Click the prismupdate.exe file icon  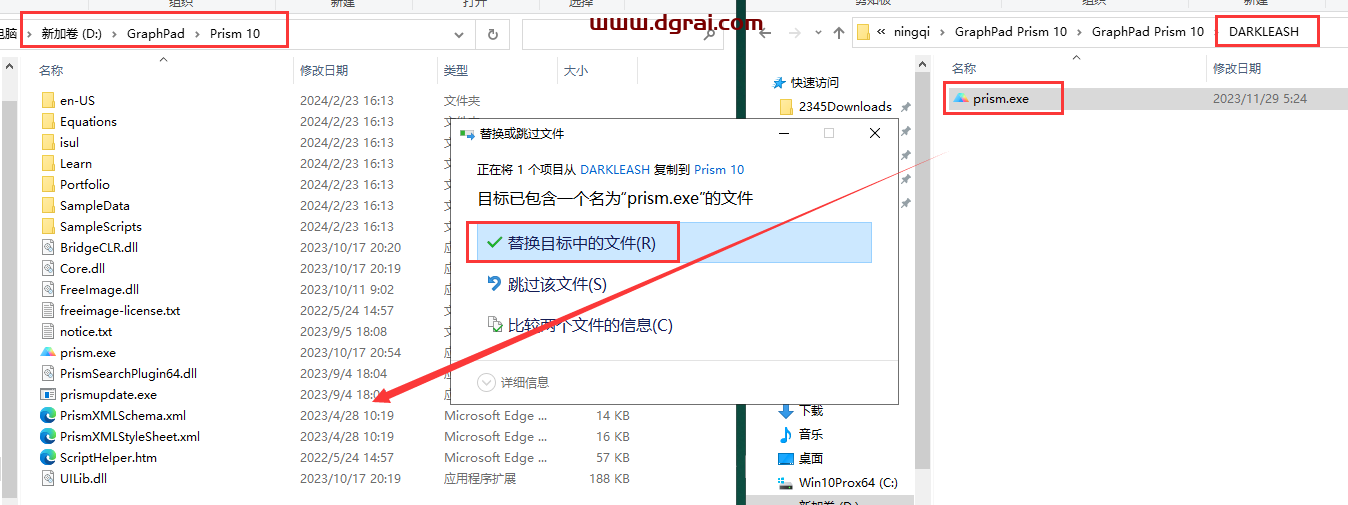(48, 394)
